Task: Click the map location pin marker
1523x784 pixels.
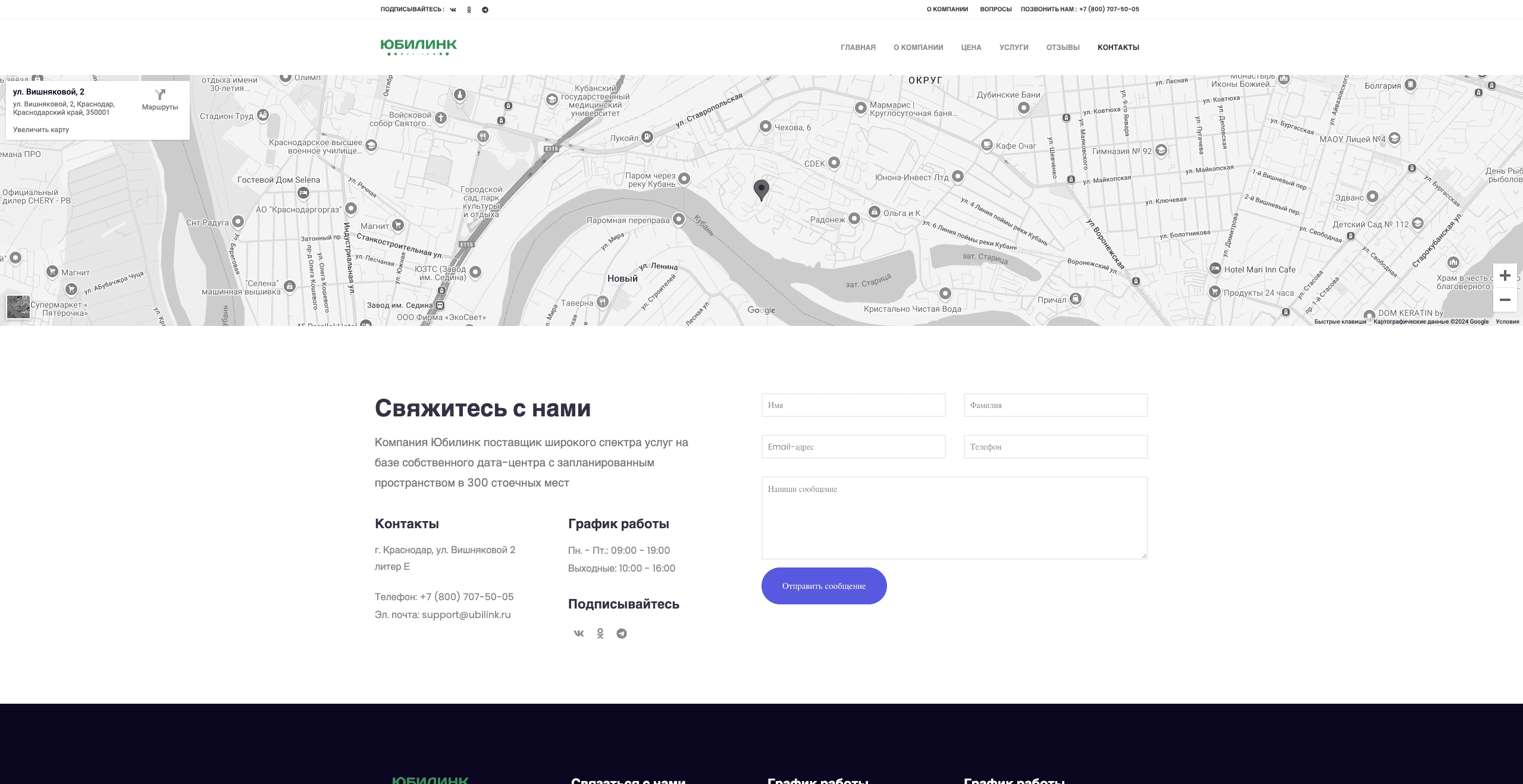Action: [761, 189]
